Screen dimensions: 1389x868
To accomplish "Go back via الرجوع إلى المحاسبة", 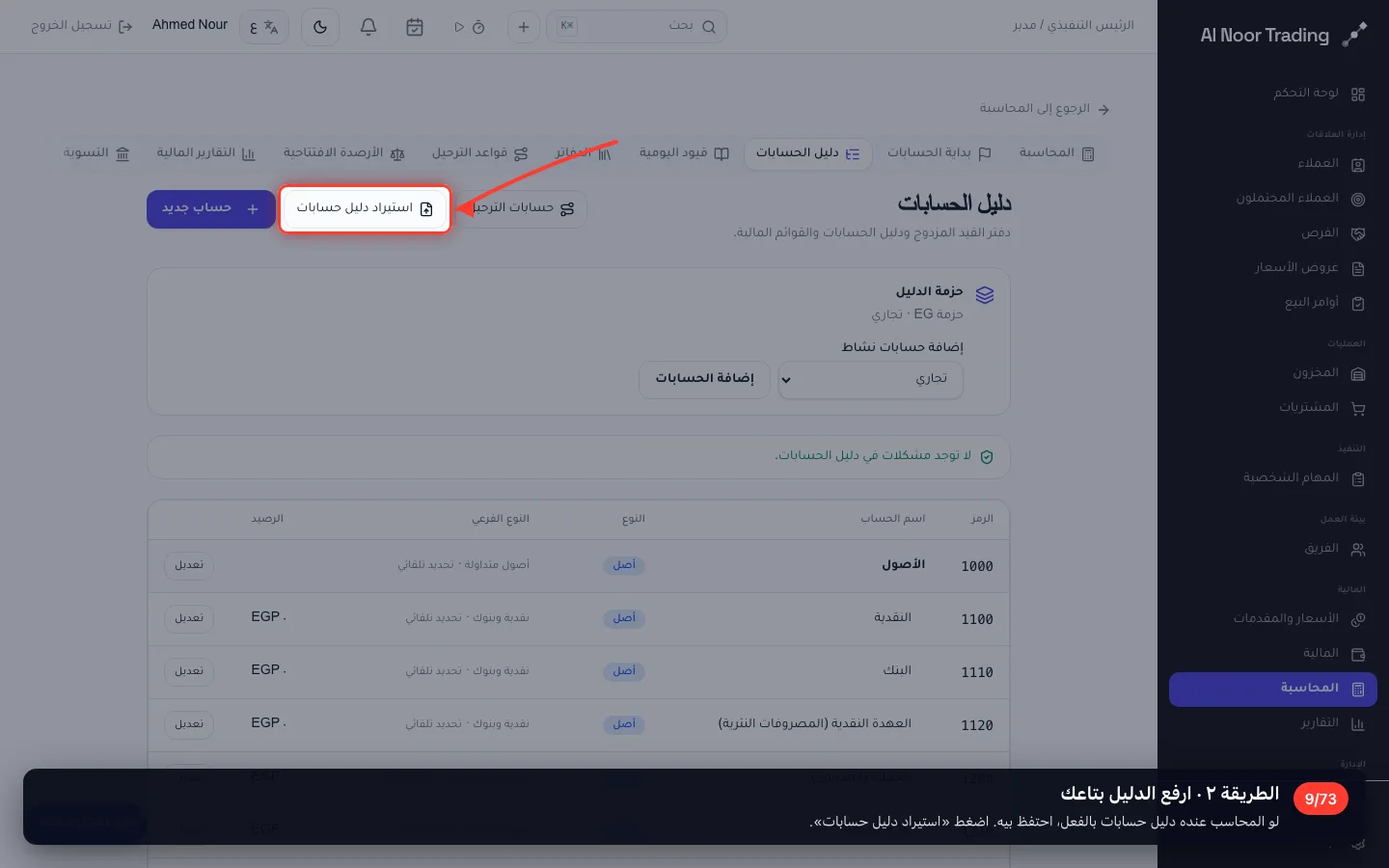I will tap(1045, 109).
